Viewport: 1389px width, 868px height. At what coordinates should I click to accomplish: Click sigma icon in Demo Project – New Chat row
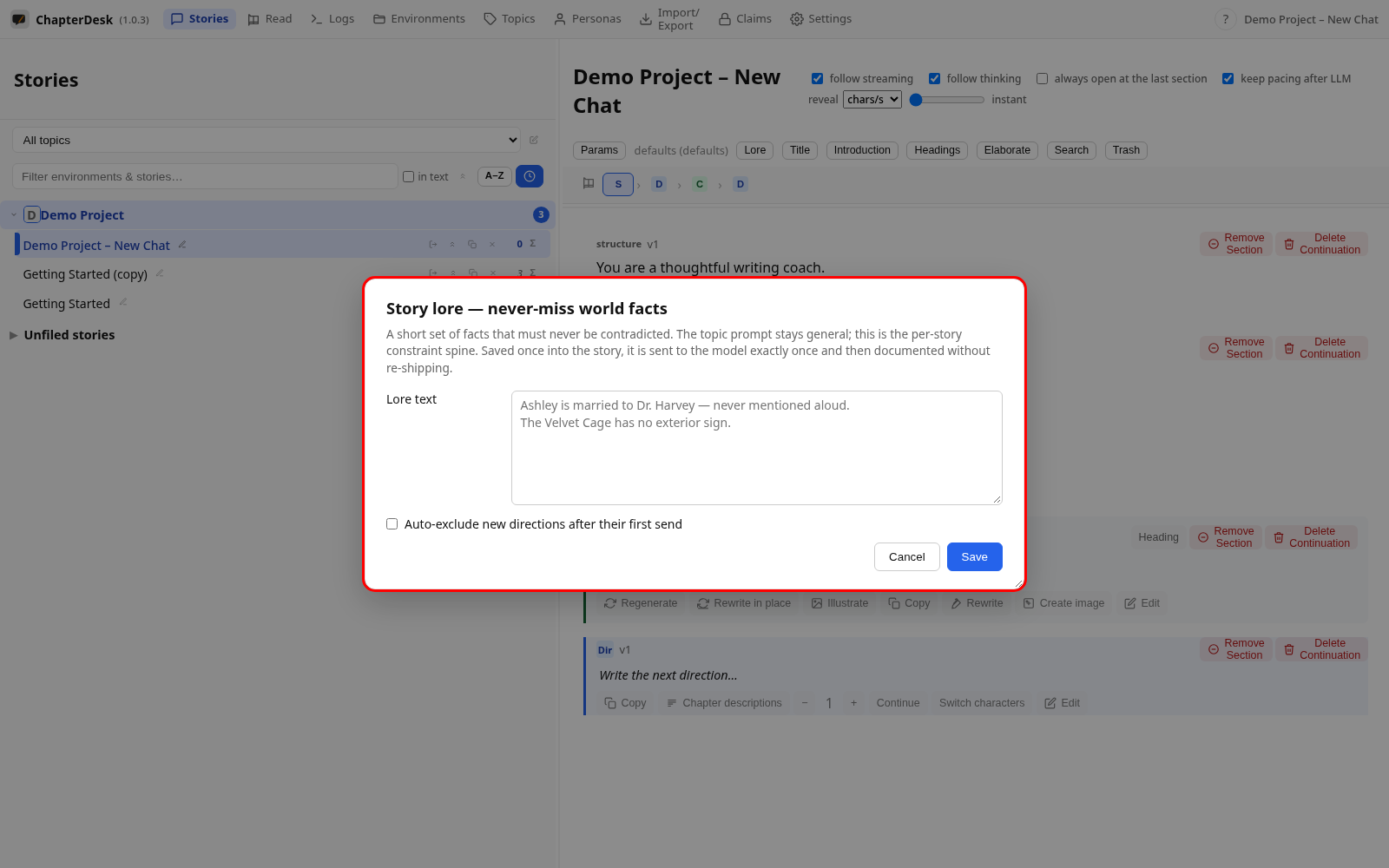(533, 244)
